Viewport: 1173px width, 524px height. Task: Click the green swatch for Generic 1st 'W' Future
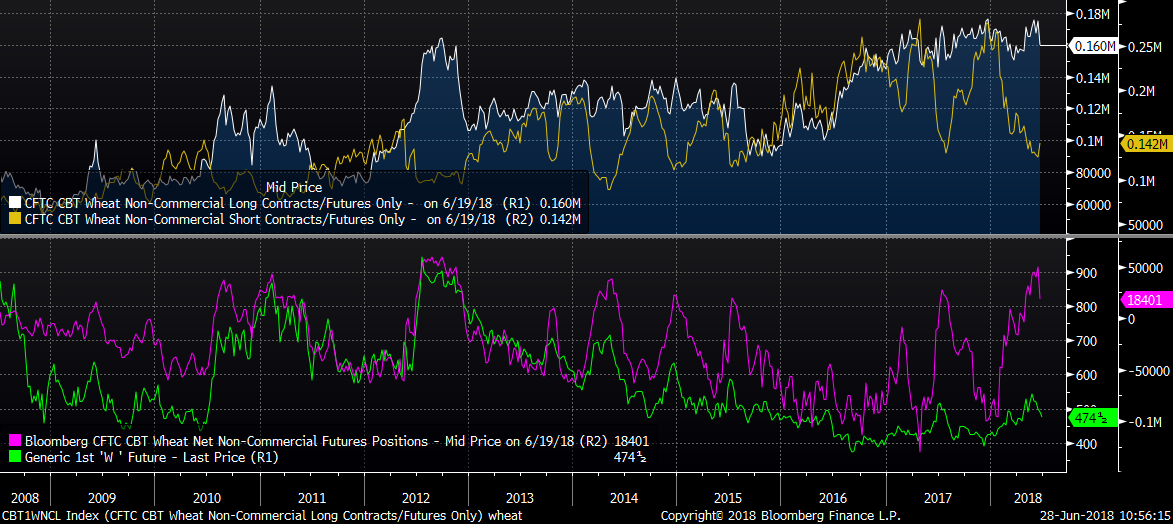tap(15, 457)
